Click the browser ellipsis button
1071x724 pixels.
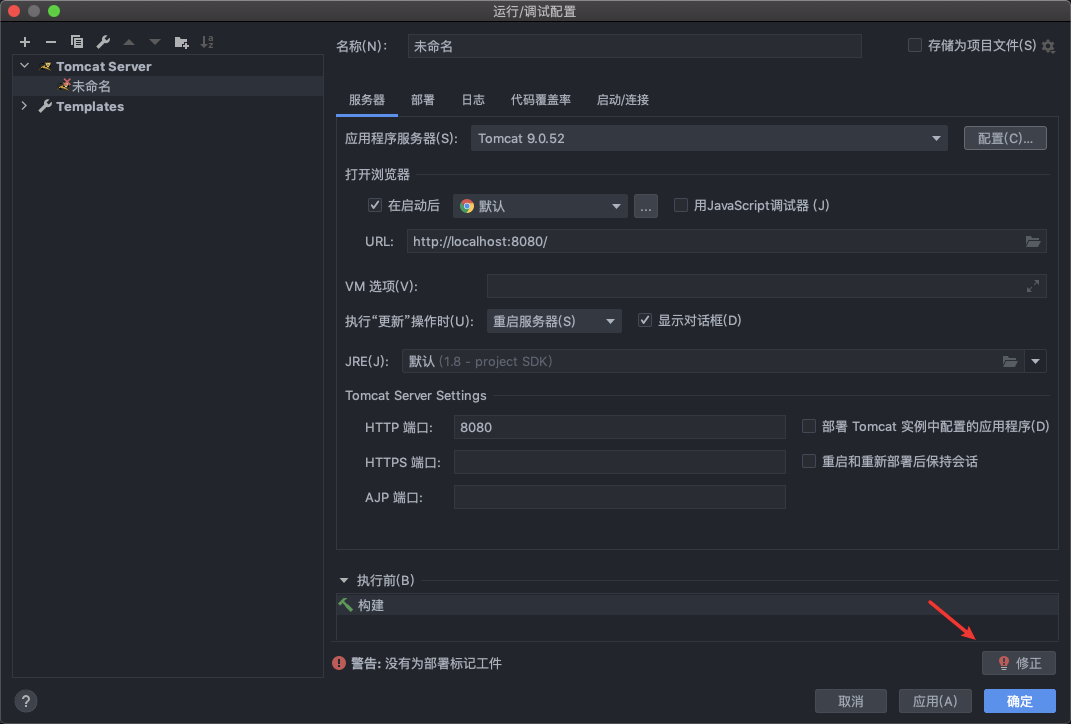(x=645, y=206)
